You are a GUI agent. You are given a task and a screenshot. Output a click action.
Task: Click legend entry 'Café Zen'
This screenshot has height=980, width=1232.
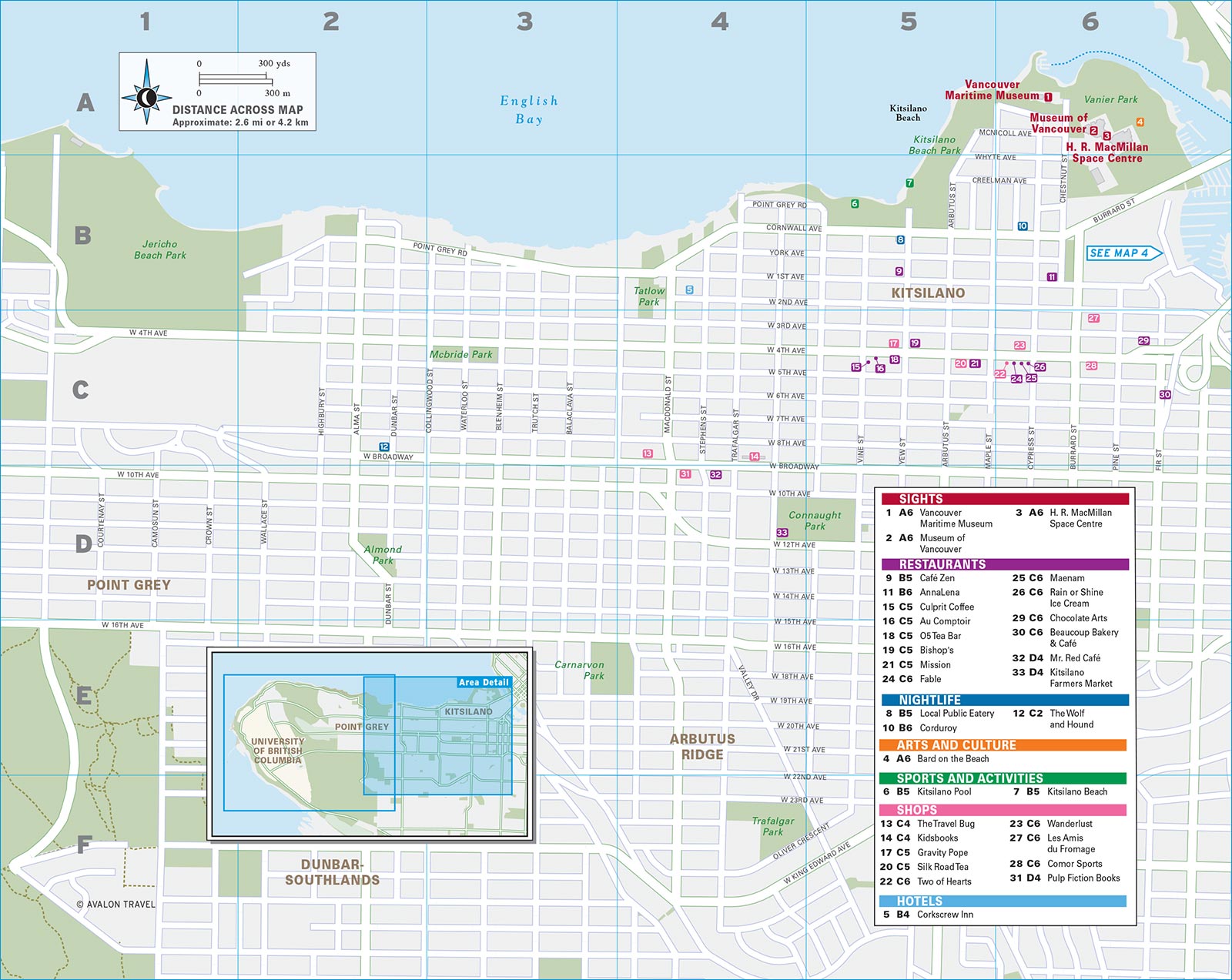point(937,578)
